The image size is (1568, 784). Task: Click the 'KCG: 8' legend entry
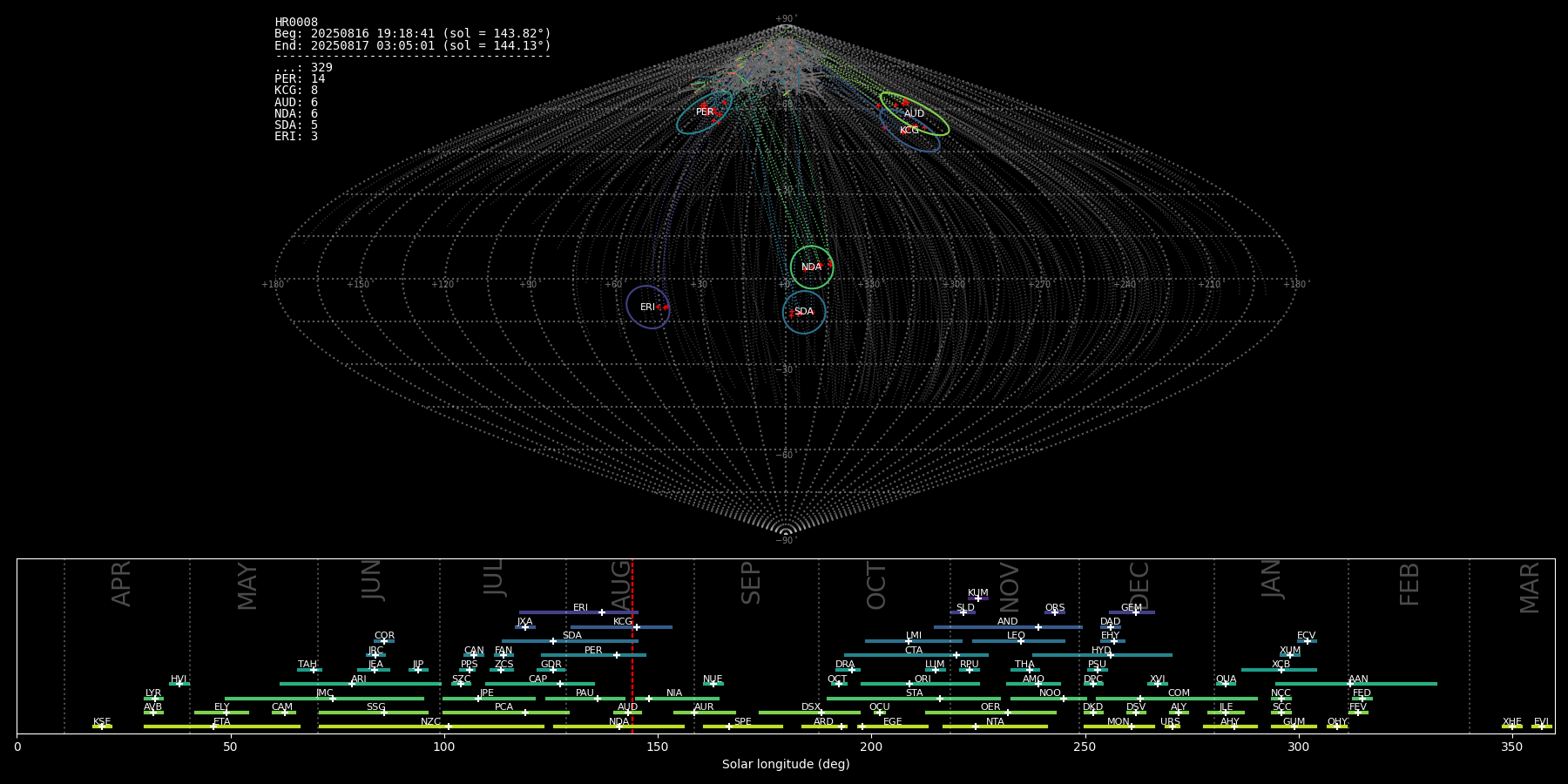[296, 91]
